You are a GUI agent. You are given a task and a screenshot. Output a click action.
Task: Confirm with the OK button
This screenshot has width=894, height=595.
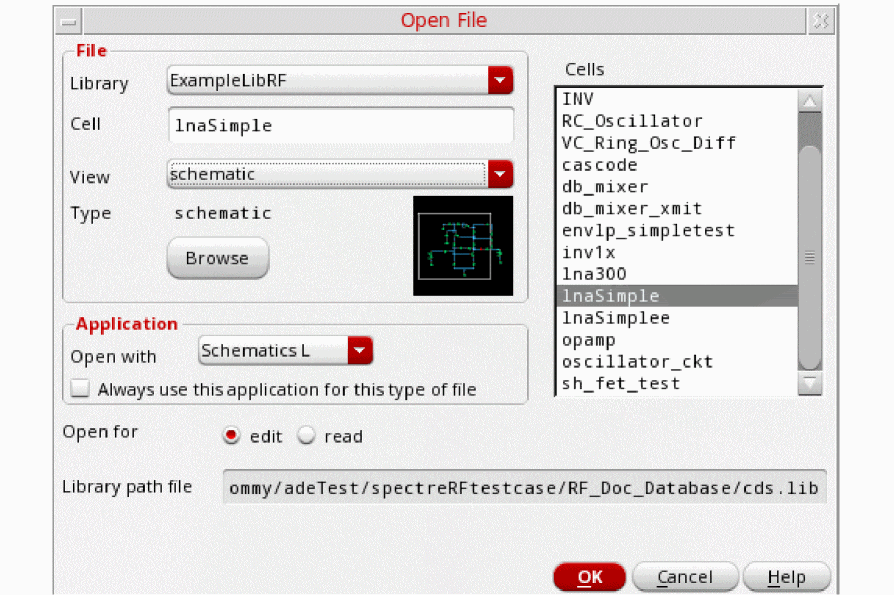click(590, 577)
